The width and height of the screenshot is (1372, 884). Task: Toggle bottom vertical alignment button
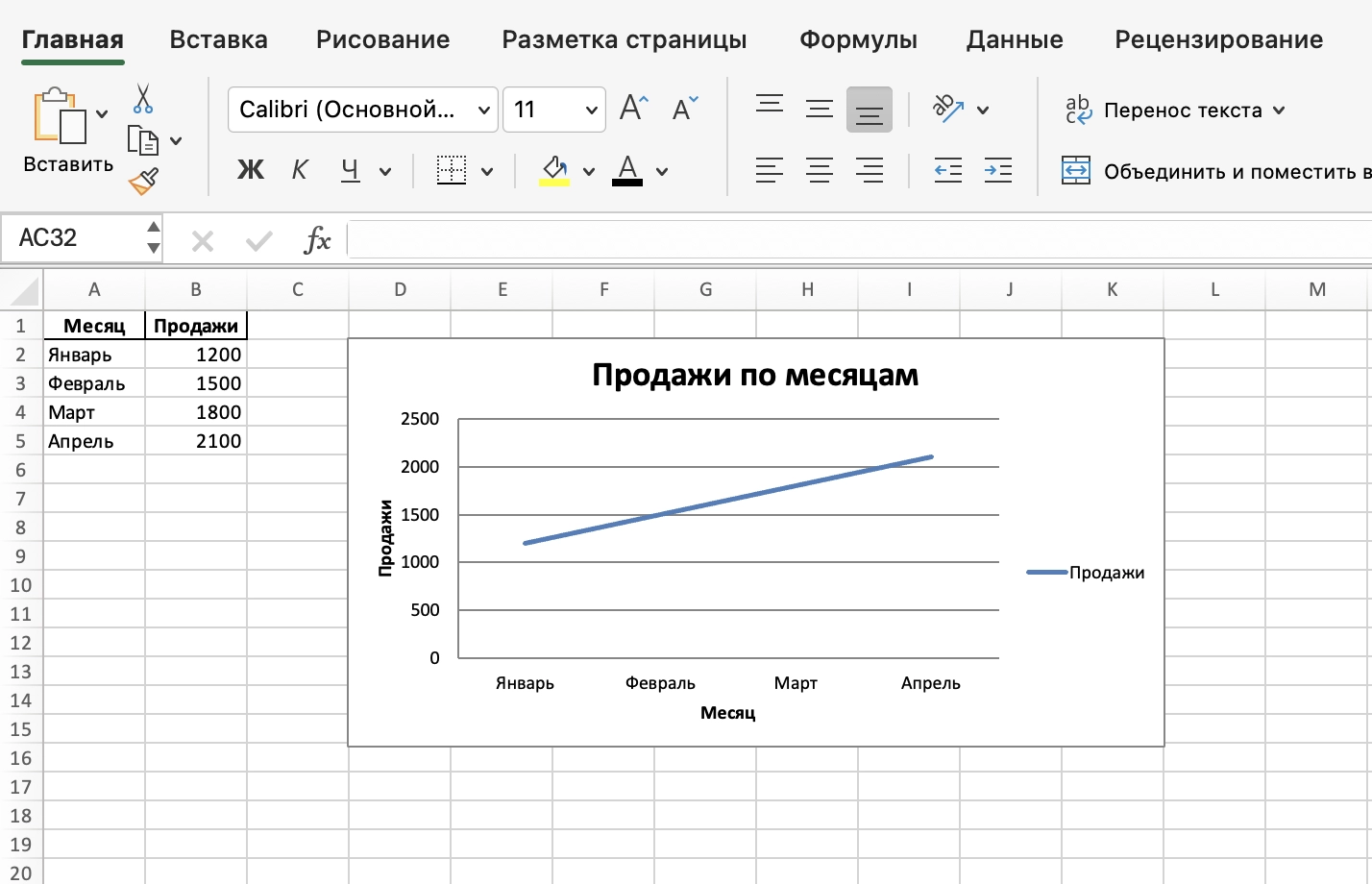click(x=870, y=110)
